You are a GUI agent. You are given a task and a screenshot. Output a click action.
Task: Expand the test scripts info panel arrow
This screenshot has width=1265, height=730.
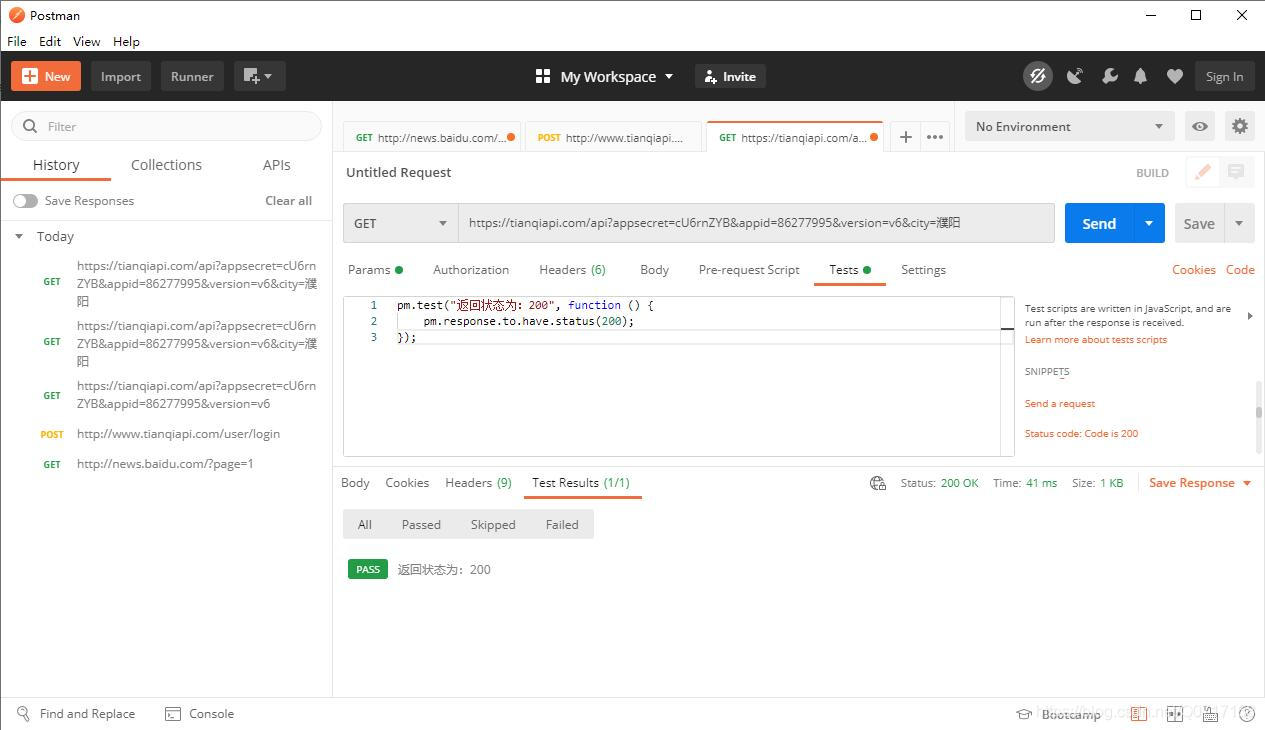click(1250, 316)
